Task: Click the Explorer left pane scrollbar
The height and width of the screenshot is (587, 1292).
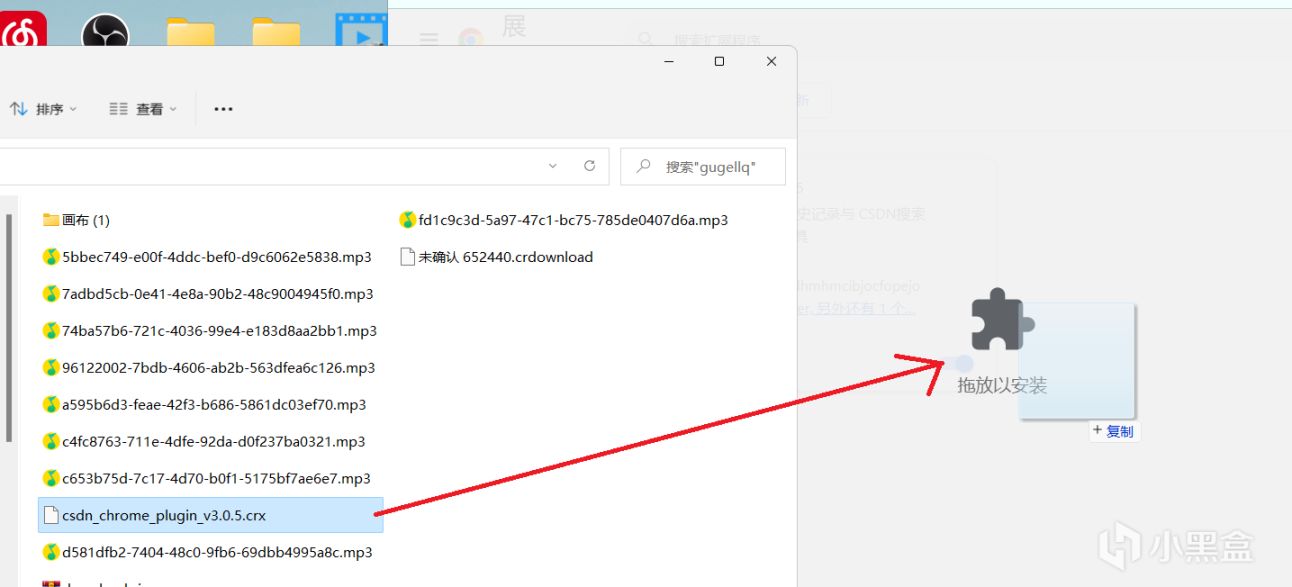Action: [x=9, y=329]
